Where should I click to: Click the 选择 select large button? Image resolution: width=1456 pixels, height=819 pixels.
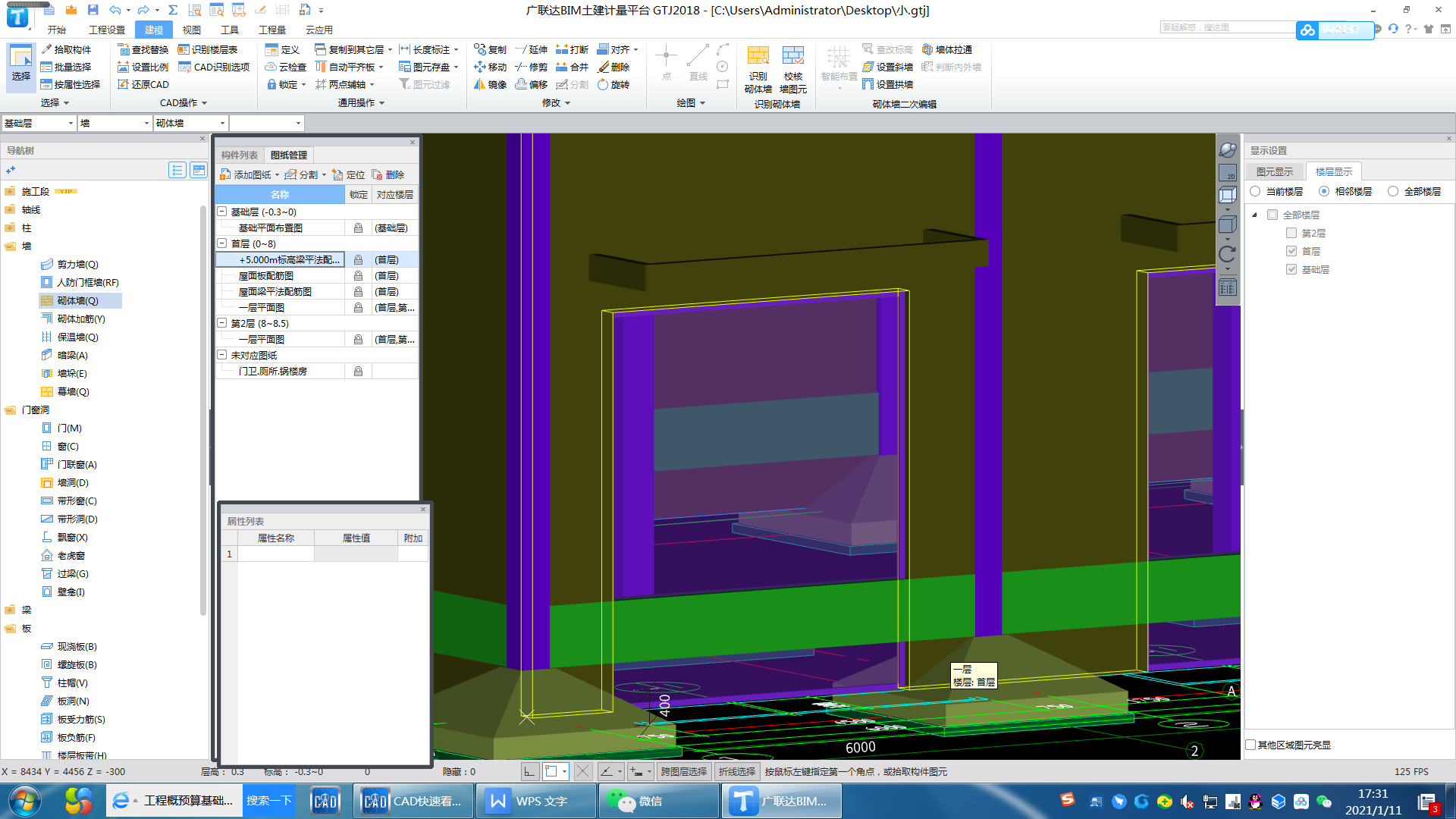pos(21,67)
